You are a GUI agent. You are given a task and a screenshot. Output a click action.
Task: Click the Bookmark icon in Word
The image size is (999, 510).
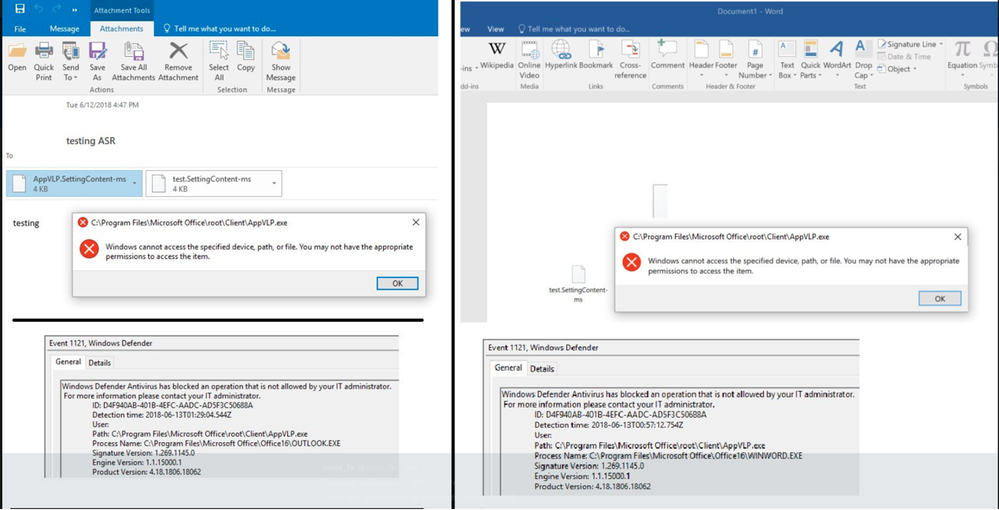click(596, 49)
